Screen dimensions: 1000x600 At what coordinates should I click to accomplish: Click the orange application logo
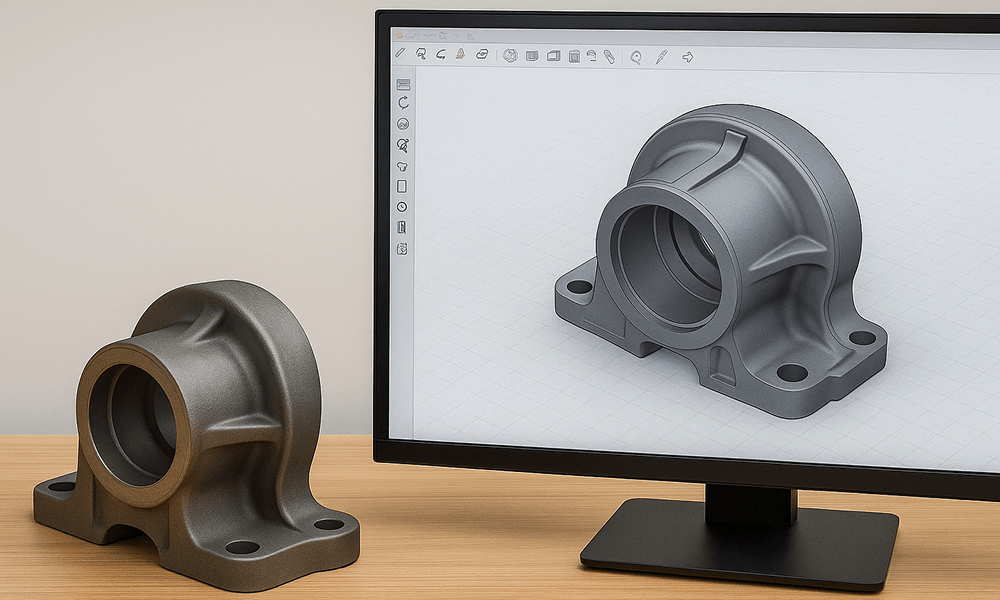(397, 34)
